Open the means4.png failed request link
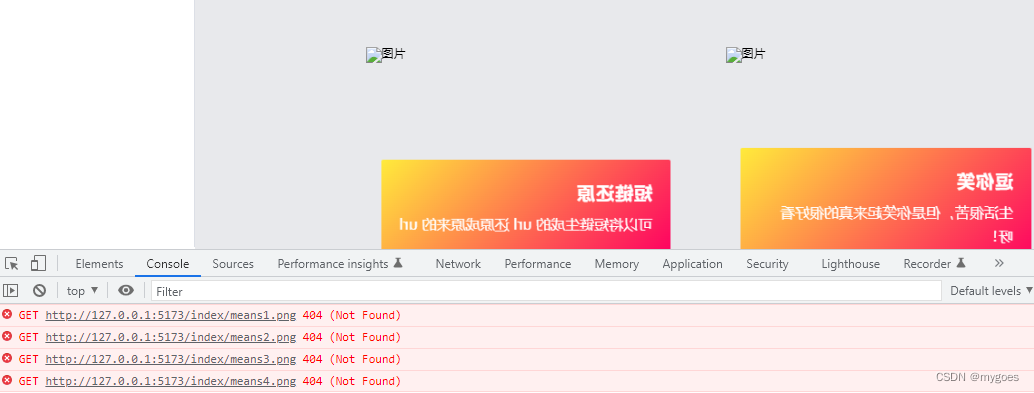1034x393 pixels. click(x=171, y=381)
